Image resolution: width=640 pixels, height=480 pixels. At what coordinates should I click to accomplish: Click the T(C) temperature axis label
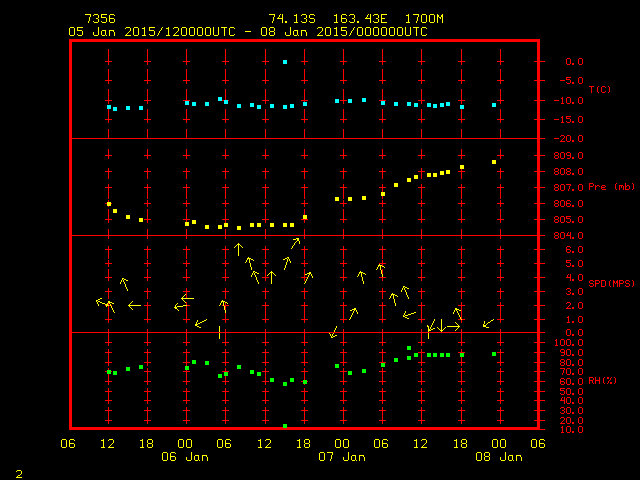coord(600,90)
